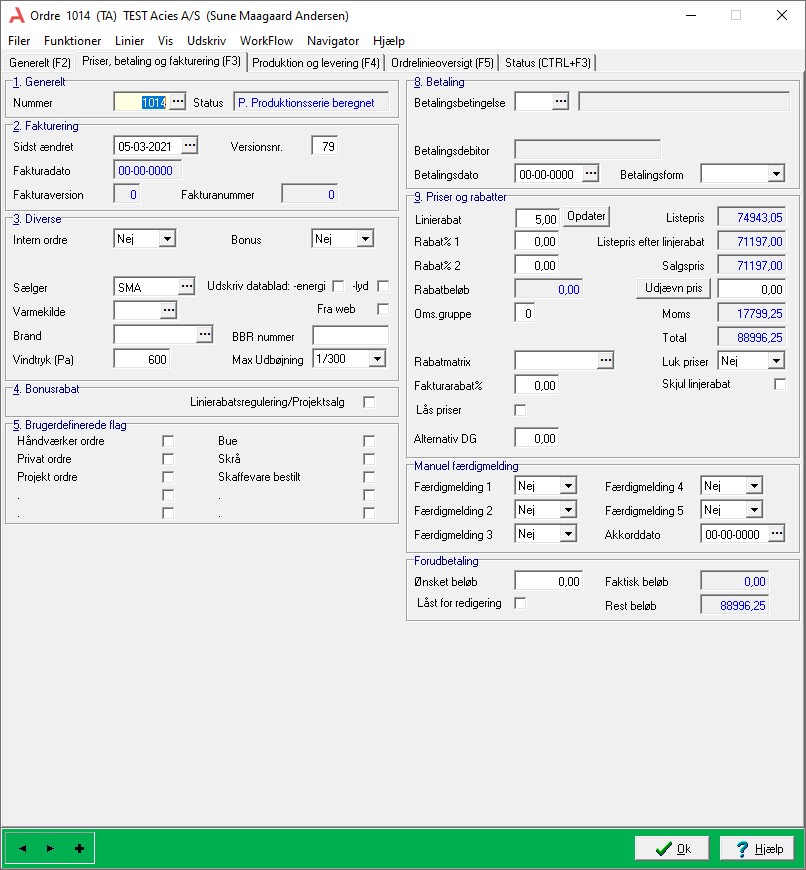
Task: Open the WorkFlow menu
Action: (x=266, y=41)
